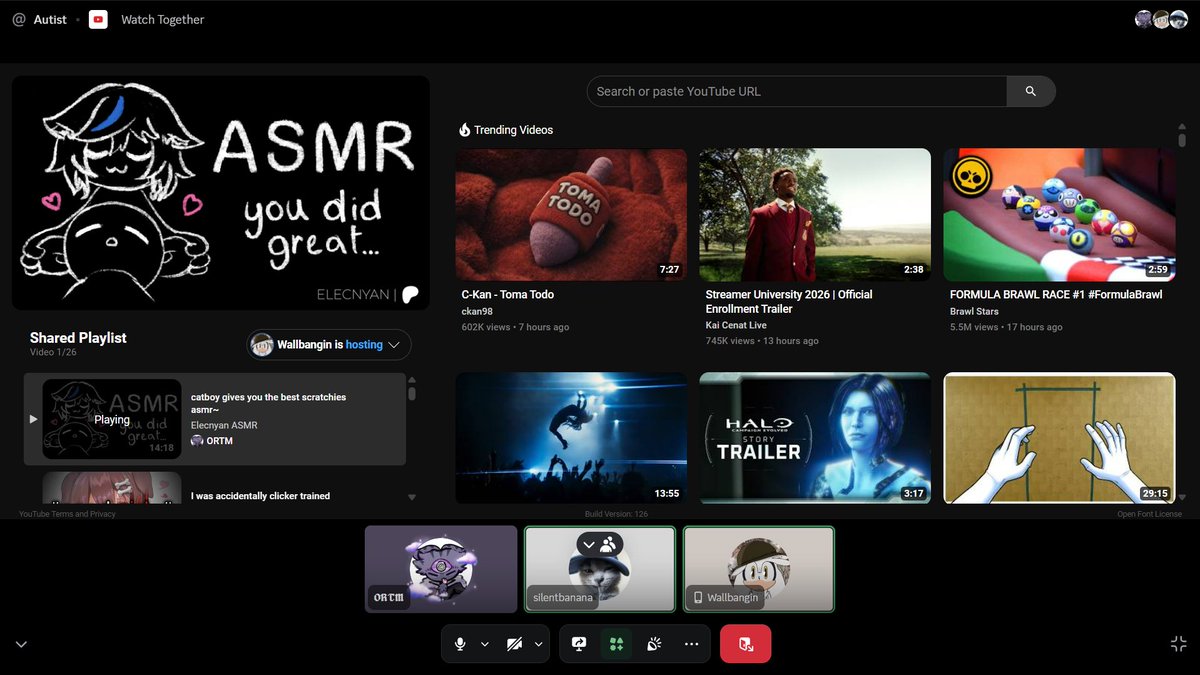1200x675 pixels.
Task: Click the Kai Cenat Live channel name
Action: (x=736, y=326)
